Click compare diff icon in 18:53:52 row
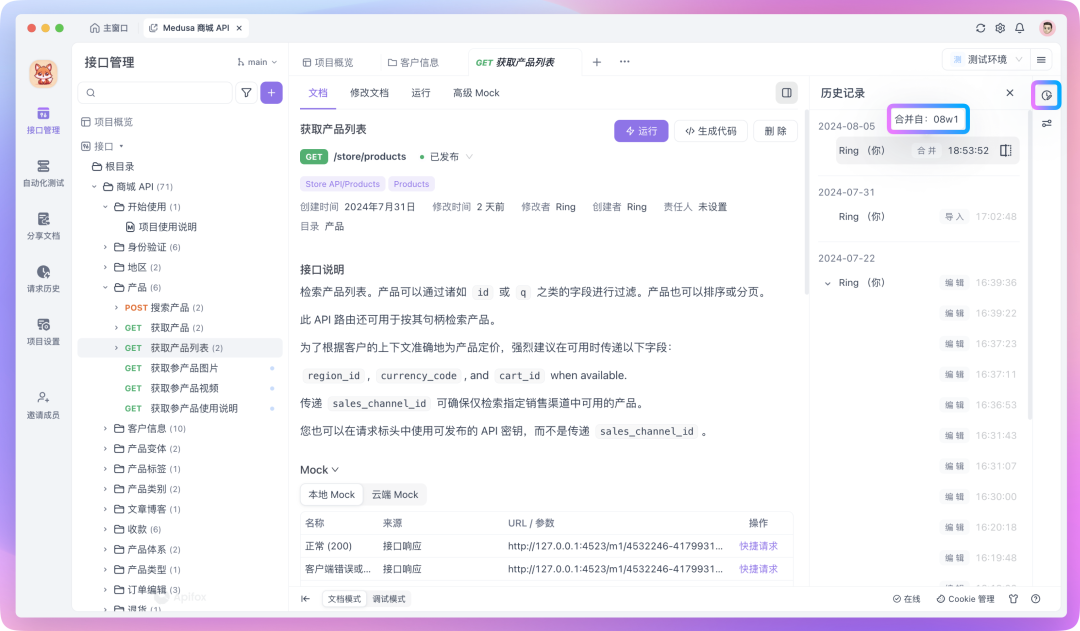This screenshot has width=1080, height=631. [1006, 150]
